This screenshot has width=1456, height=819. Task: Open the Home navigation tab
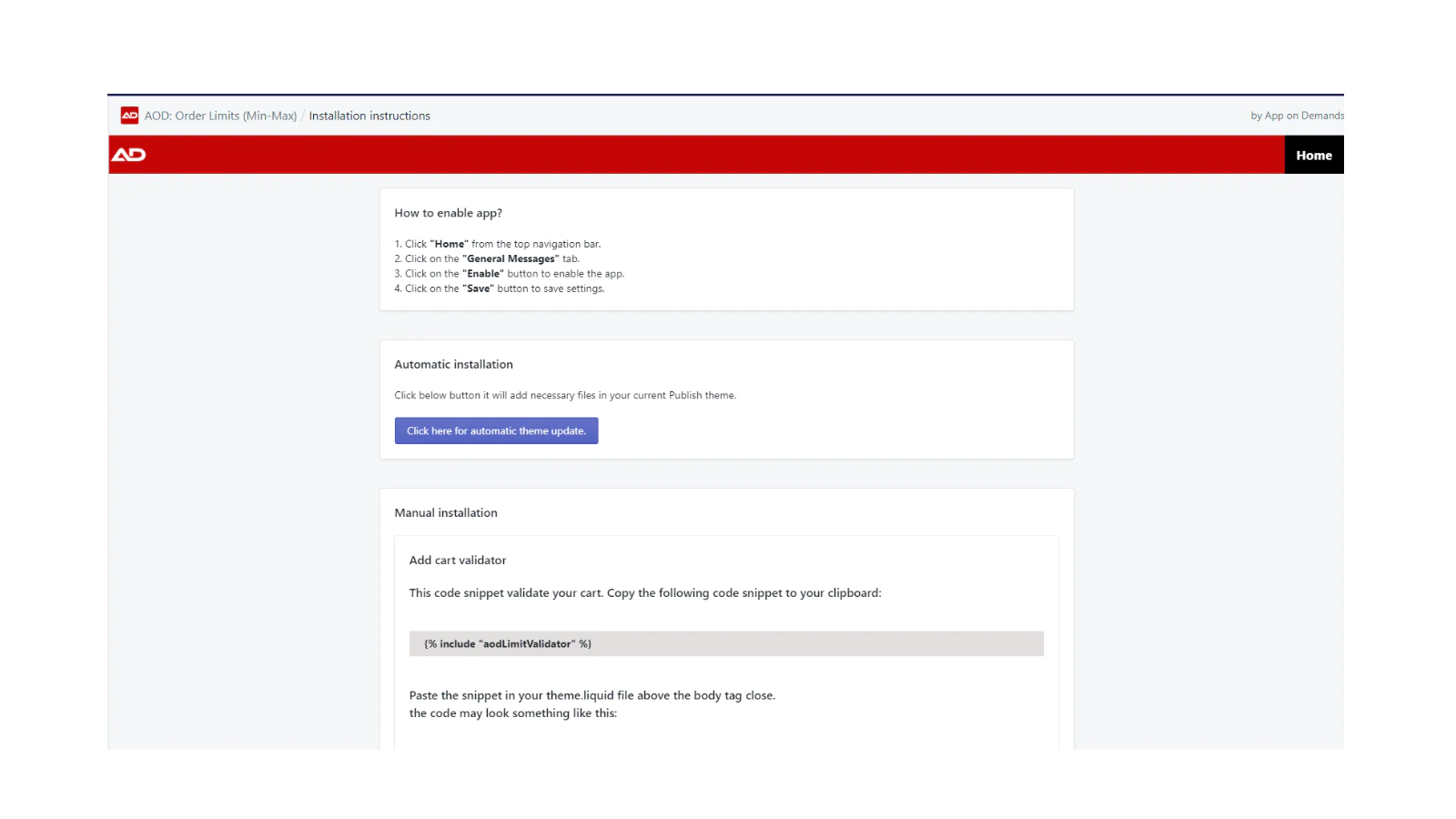tap(1313, 156)
